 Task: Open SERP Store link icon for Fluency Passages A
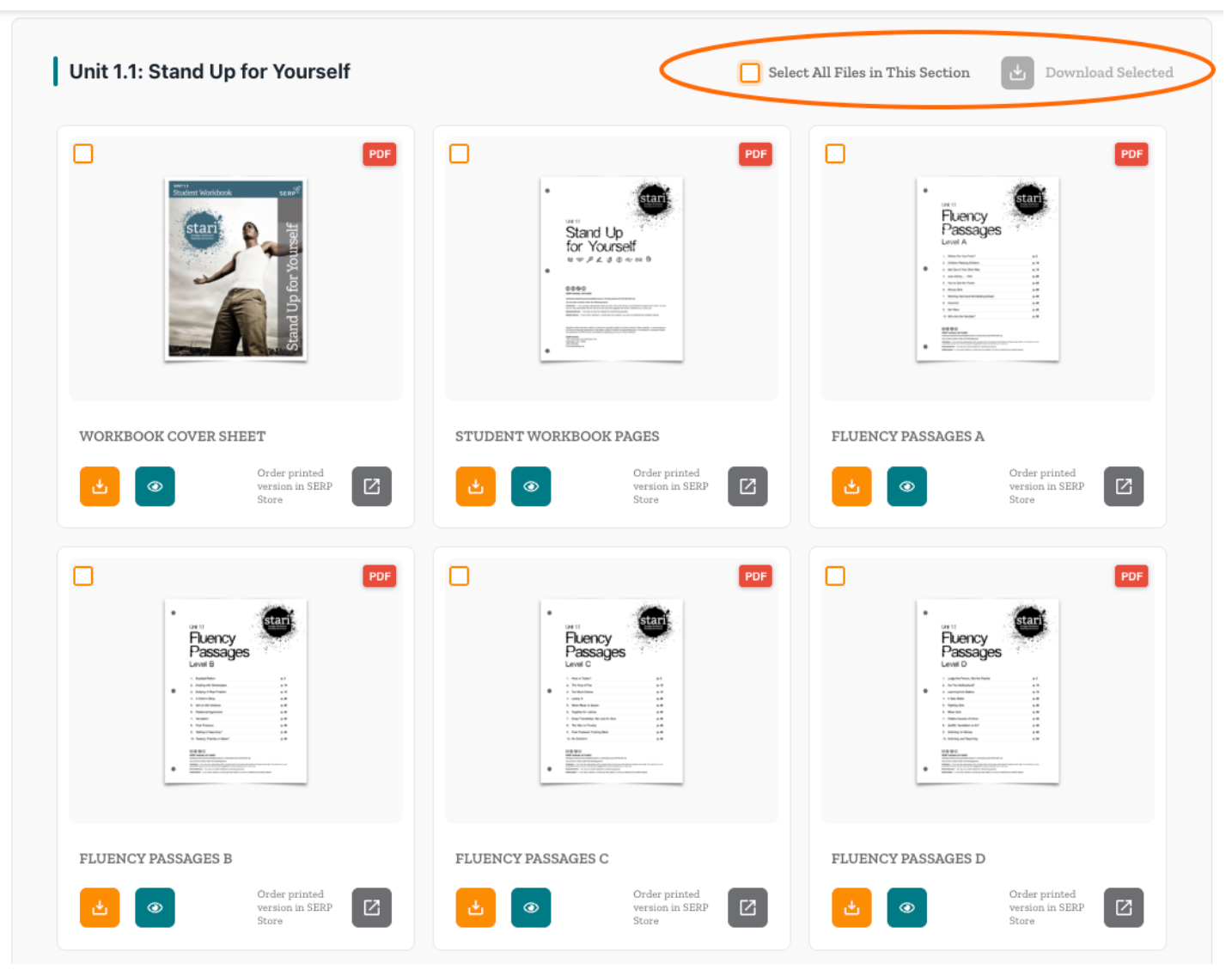[1124, 486]
